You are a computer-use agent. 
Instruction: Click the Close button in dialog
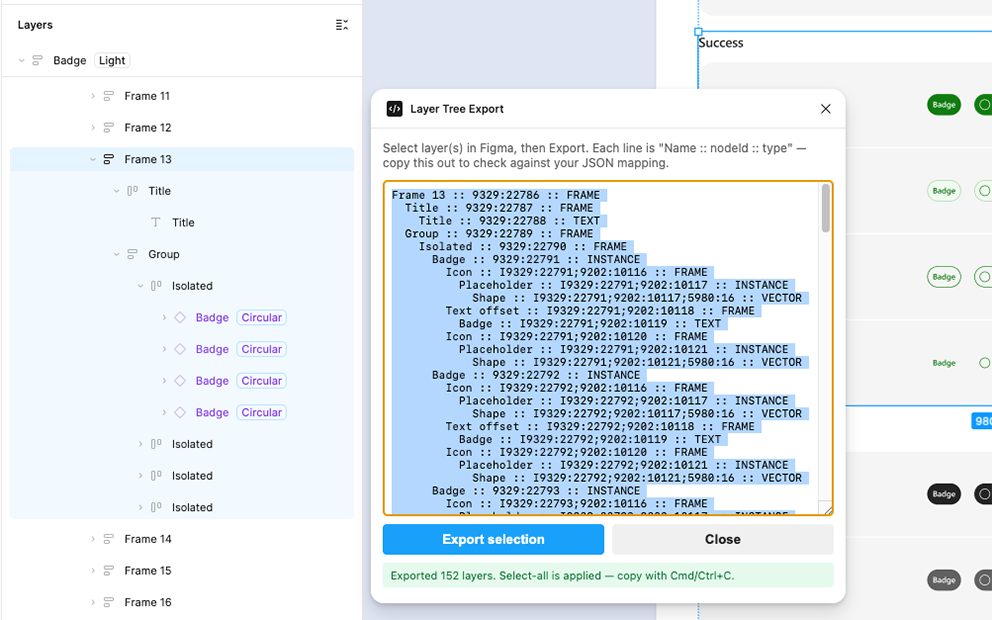point(722,539)
